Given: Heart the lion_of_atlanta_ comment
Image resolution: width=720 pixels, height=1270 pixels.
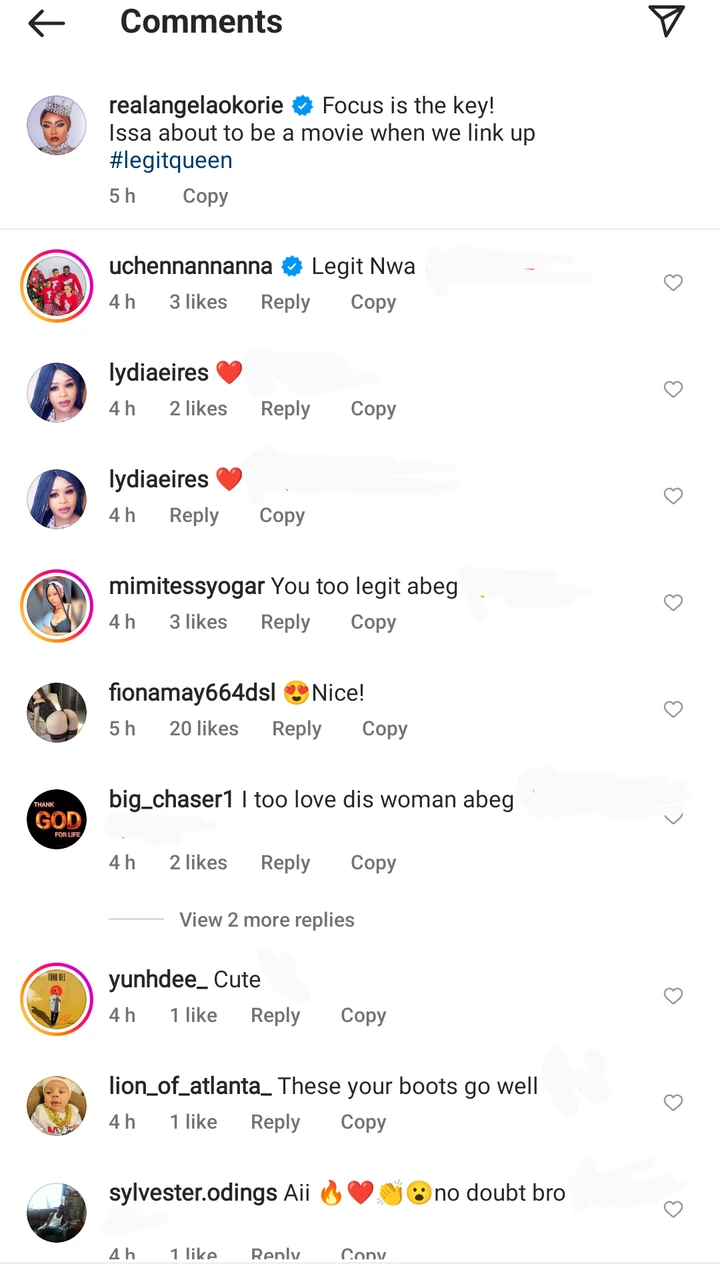Looking at the screenshot, I should click(673, 1103).
